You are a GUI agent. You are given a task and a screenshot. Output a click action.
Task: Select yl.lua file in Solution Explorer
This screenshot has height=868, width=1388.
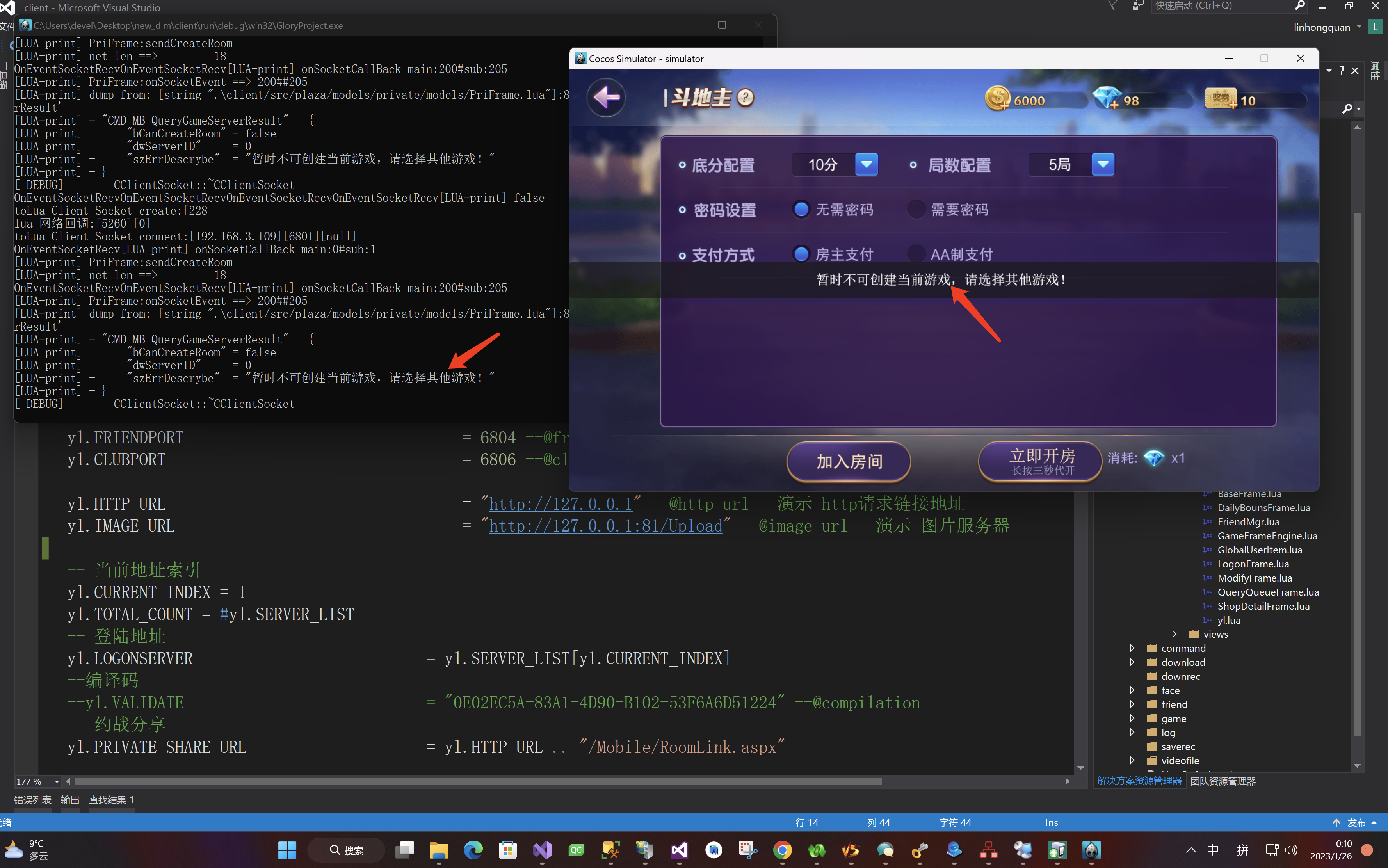click(1228, 620)
